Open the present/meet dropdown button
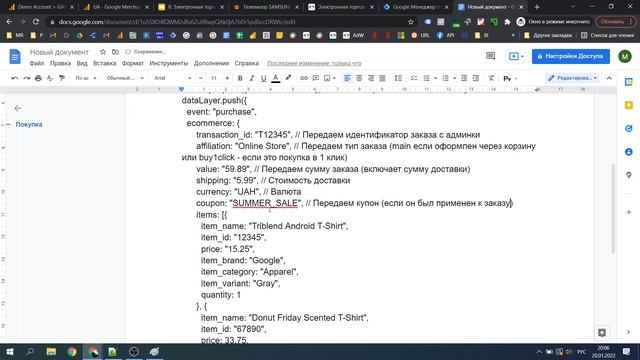The image size is (640, 360). (x=516, y=56)
